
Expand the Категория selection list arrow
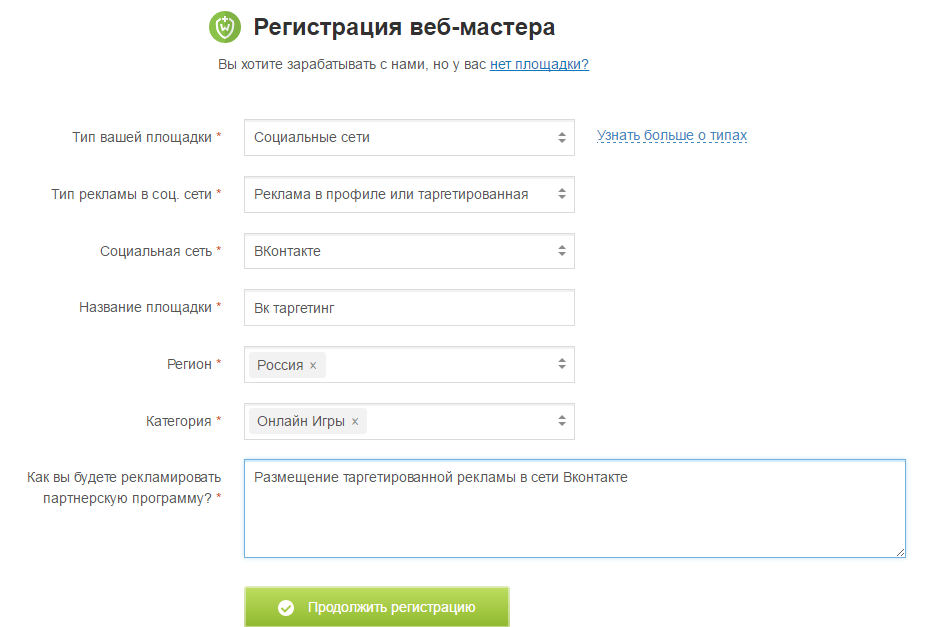click(562, 421)
